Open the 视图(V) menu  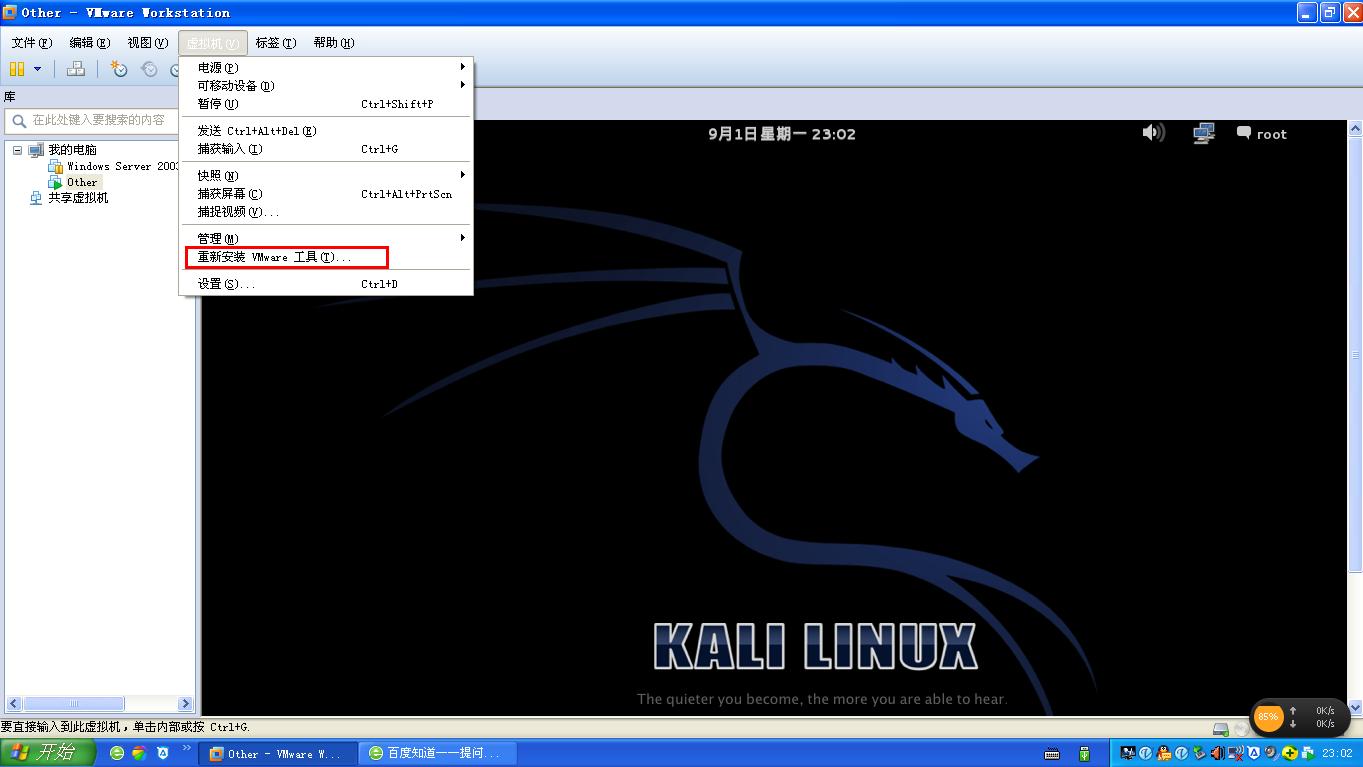pos(147,43)
